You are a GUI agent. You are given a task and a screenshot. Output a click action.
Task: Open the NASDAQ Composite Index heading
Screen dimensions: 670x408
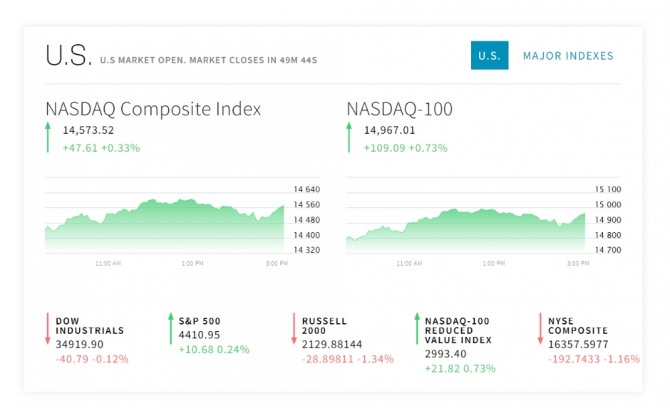point(153,109)
